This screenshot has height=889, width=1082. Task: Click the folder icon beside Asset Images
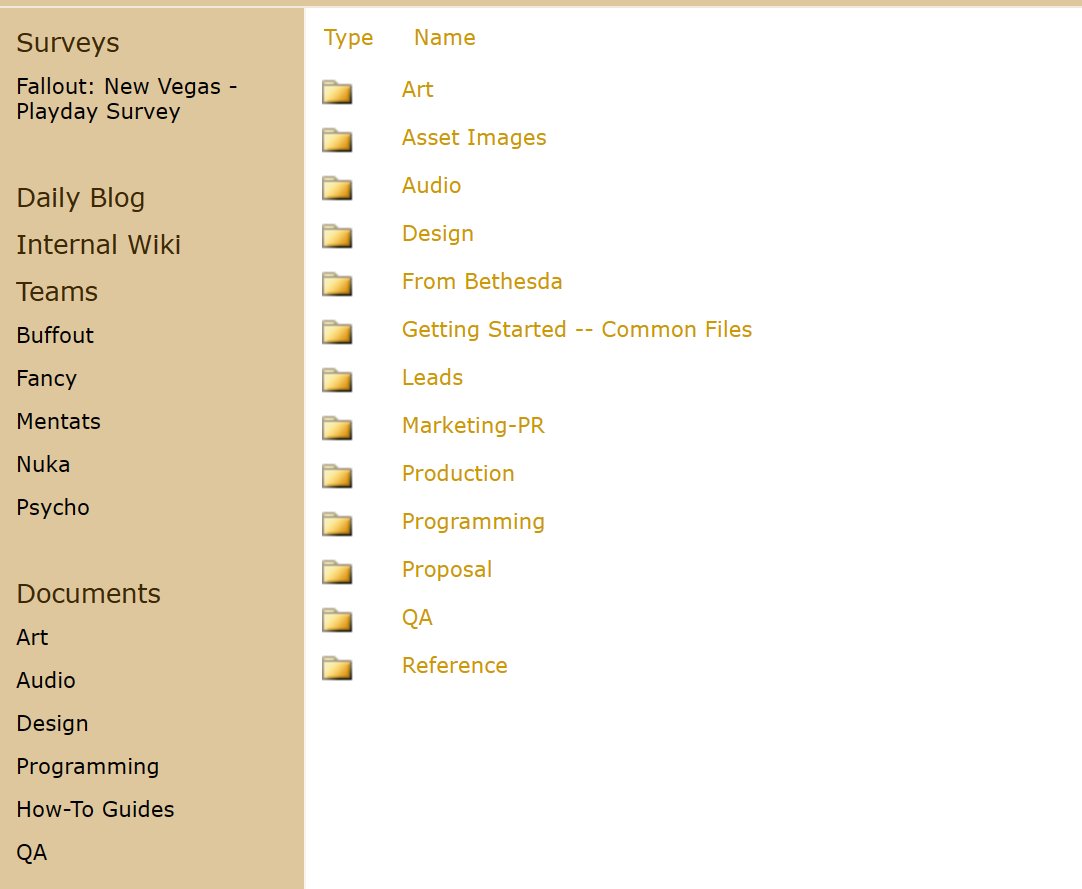coord(337,139)
